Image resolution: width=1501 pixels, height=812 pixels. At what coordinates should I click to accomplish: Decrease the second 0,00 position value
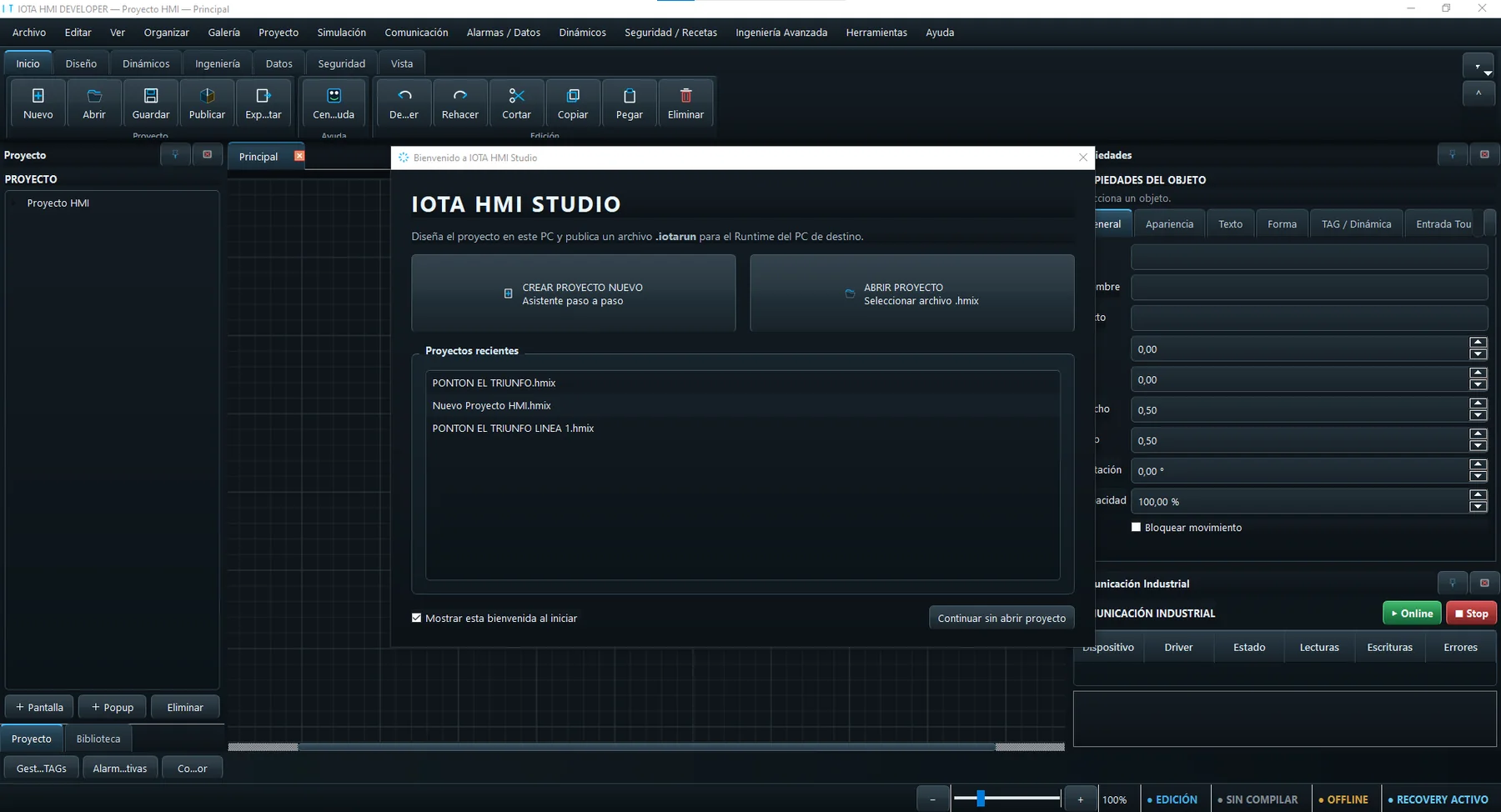[1478, 384]
